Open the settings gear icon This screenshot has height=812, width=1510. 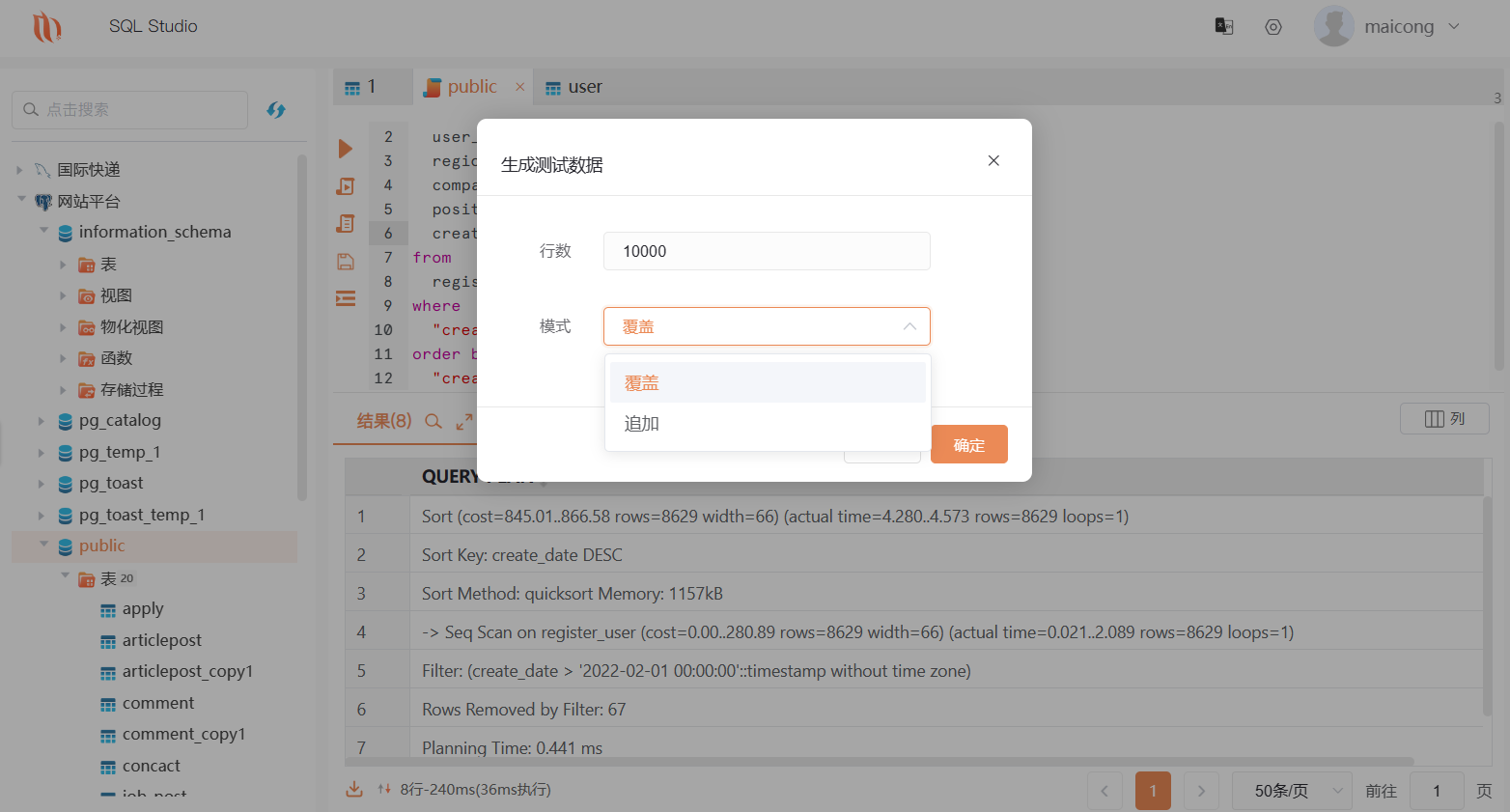coord(1273,27)
